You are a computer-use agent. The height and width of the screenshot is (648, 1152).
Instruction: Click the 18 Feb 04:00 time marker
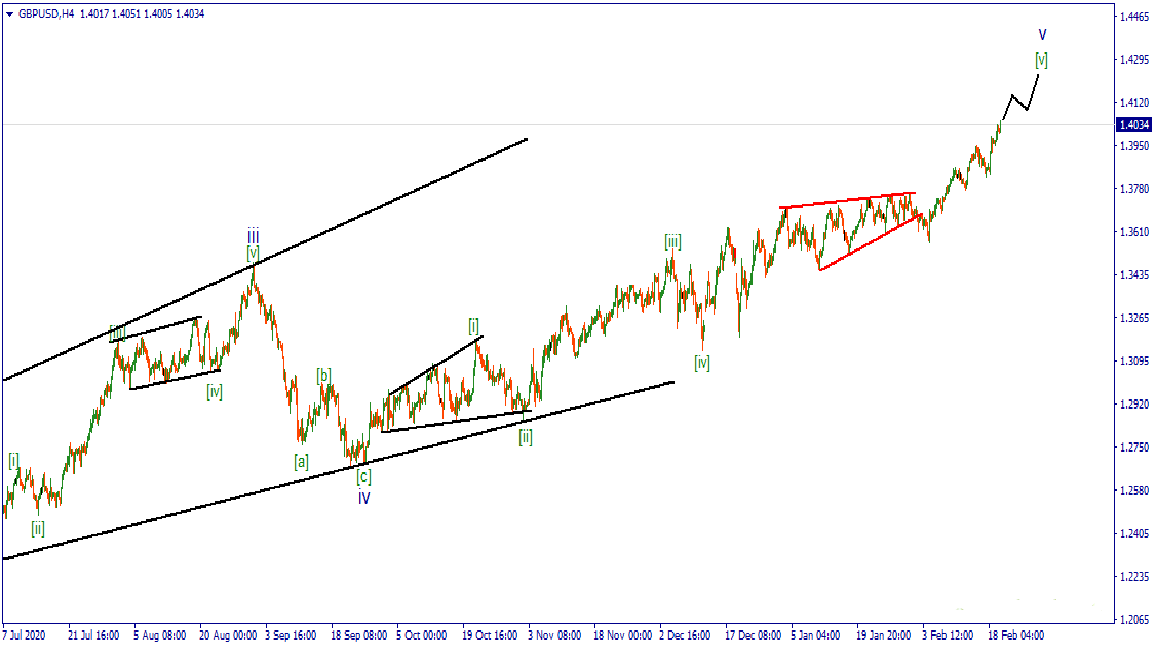[1016, 635]
